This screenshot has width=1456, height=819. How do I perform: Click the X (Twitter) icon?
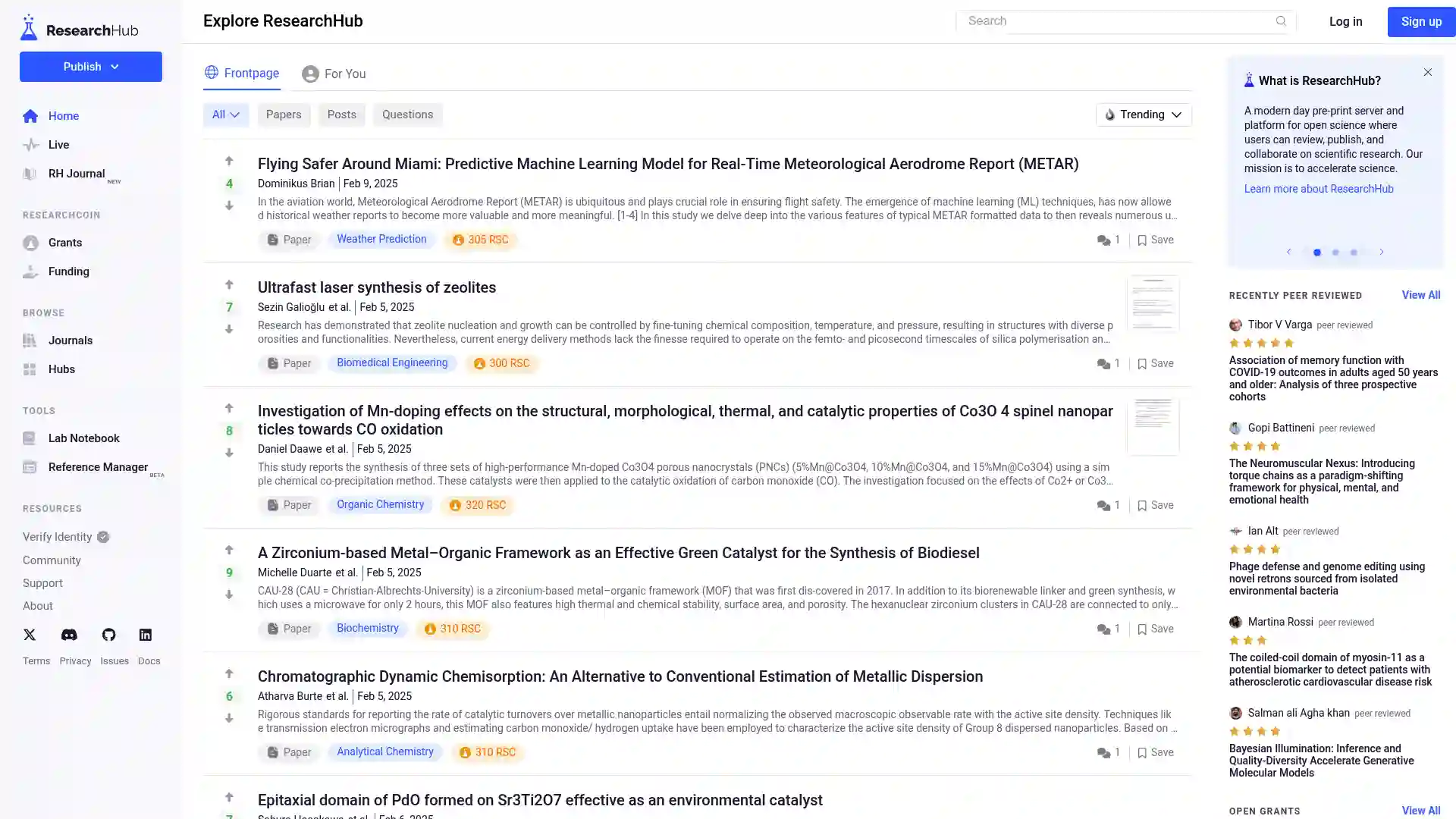pyautogui.click(x=30, y=635)
